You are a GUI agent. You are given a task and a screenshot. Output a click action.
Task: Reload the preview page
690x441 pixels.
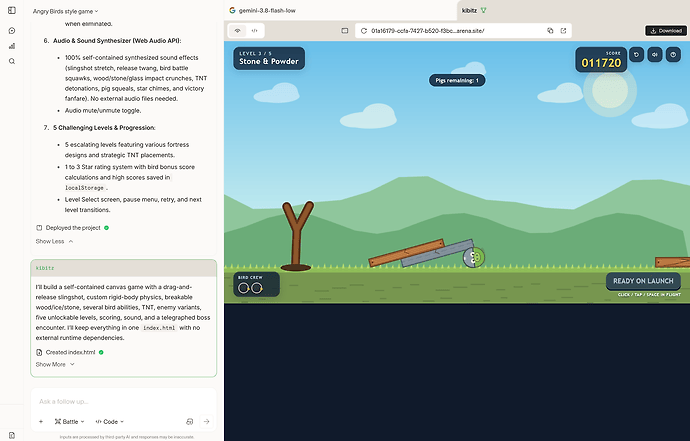[364, 31]
